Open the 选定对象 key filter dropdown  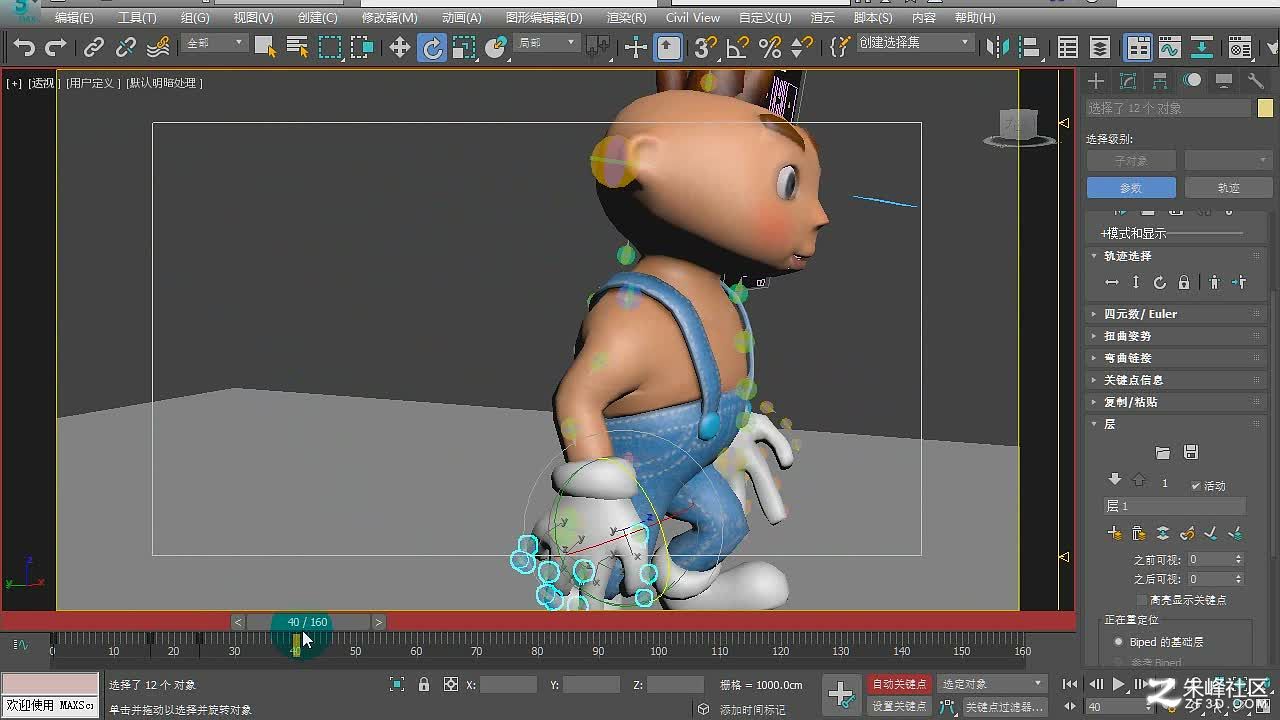[993, 684]
